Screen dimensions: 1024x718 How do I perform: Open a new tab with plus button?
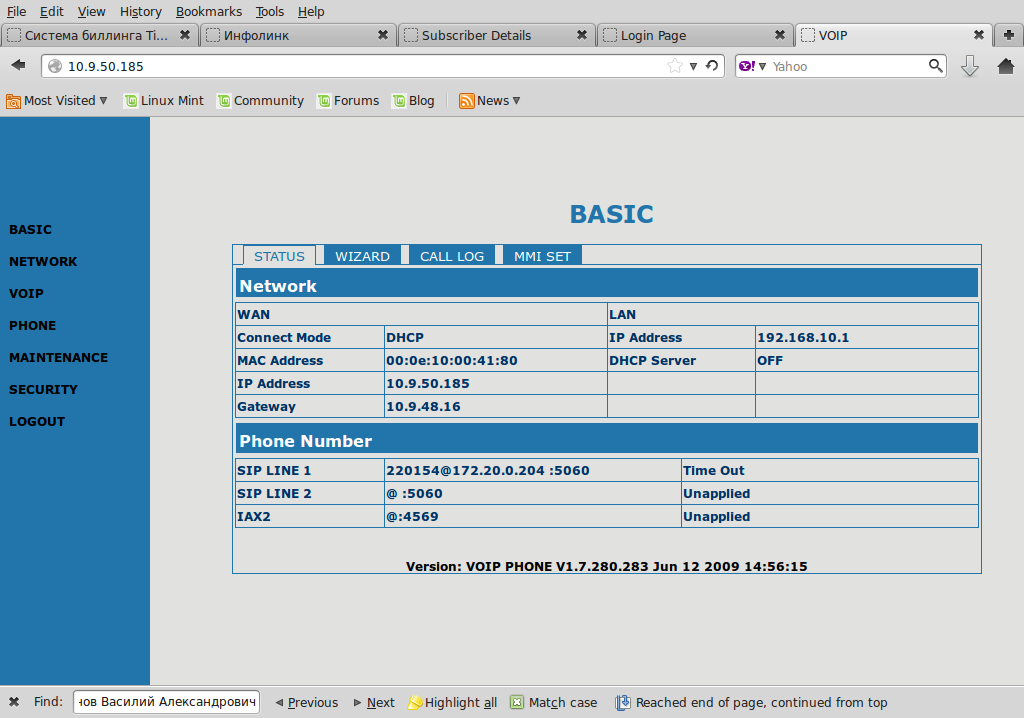(x=1009, y=35)
